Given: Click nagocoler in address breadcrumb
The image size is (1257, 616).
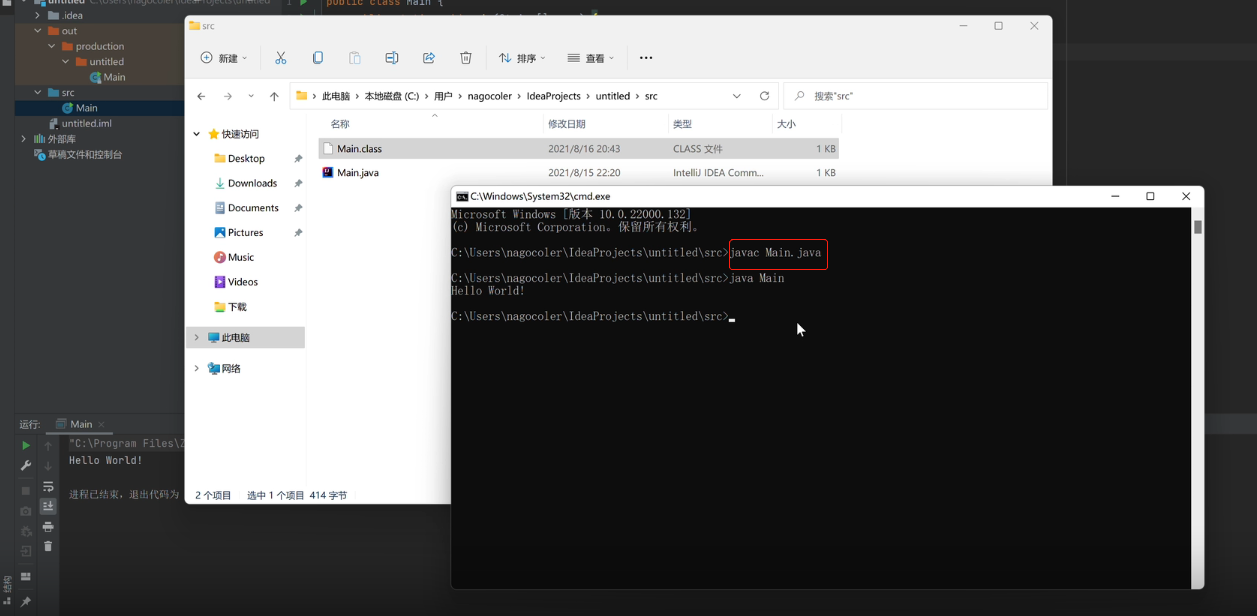Looking at the screenshot, I should [x=489, y=96].
